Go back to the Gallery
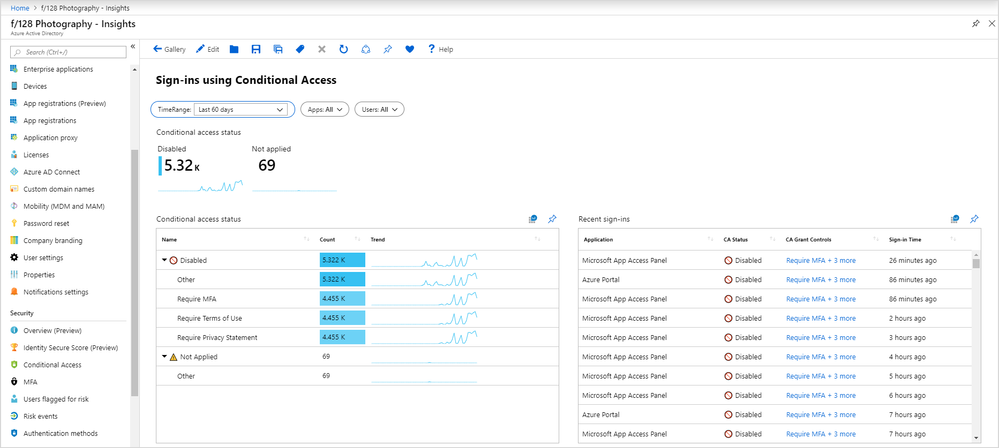The width and height of the screenshot is (999, 448). click(x=169, y=49)
